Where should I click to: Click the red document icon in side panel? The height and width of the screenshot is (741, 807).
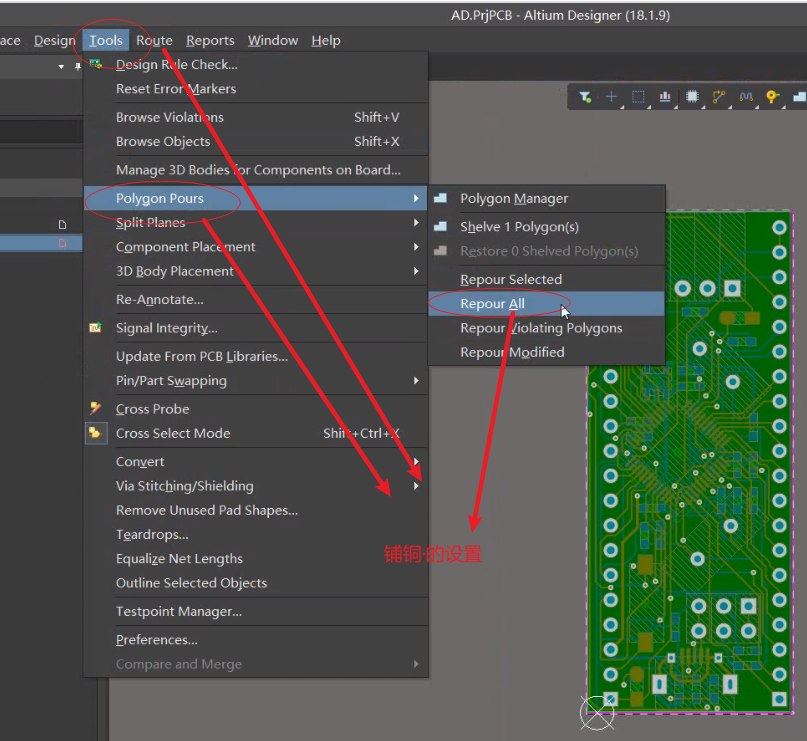point(62,243)
